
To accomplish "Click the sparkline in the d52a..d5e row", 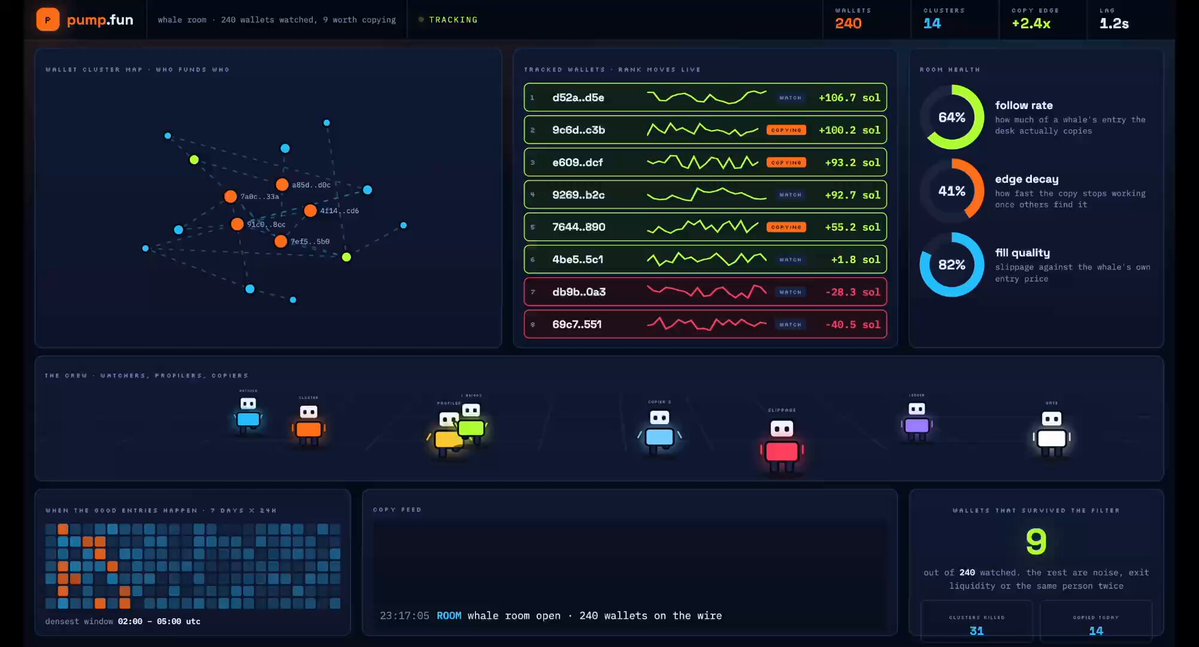I will point(707,97).
